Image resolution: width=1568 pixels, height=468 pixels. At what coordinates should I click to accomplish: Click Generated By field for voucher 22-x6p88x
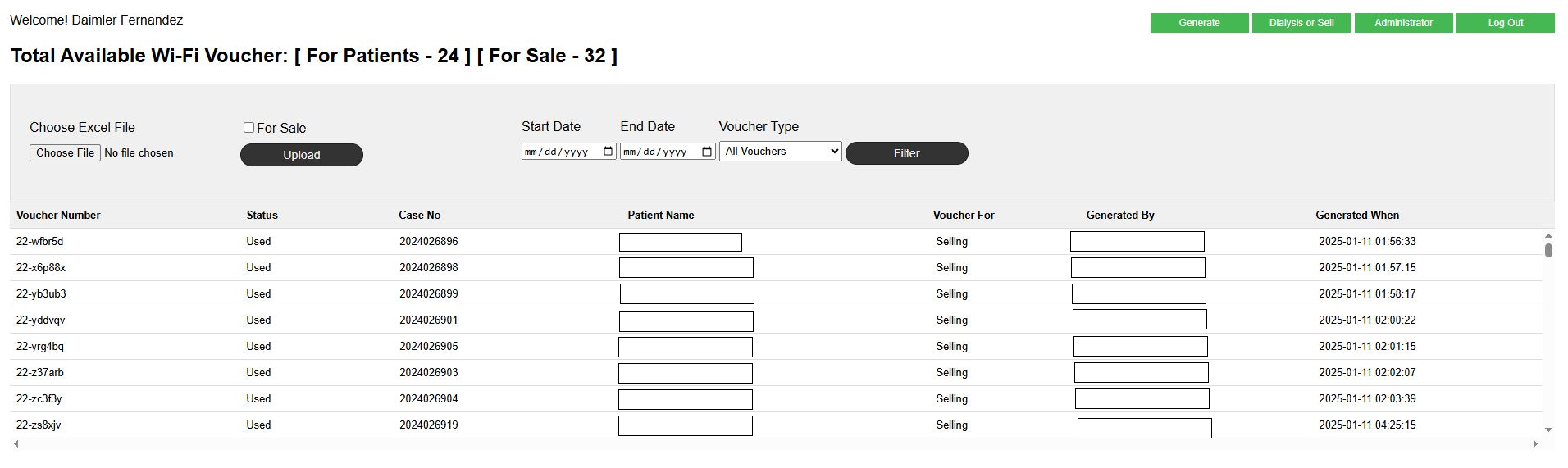[1137, 268]
